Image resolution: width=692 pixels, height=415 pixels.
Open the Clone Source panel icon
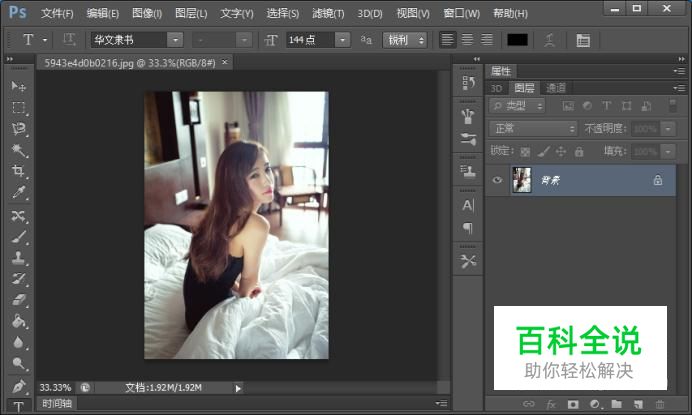point(468,171)
